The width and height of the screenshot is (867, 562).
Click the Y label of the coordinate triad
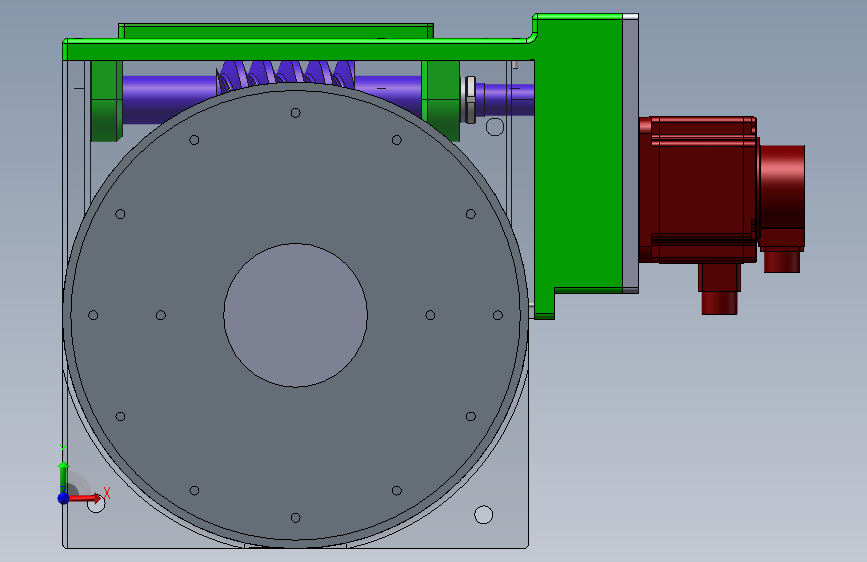[63, 449]
